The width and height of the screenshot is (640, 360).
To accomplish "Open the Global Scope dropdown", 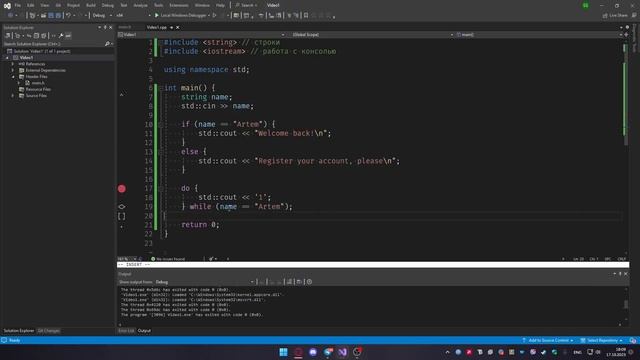I will click(x=372, y=35).
